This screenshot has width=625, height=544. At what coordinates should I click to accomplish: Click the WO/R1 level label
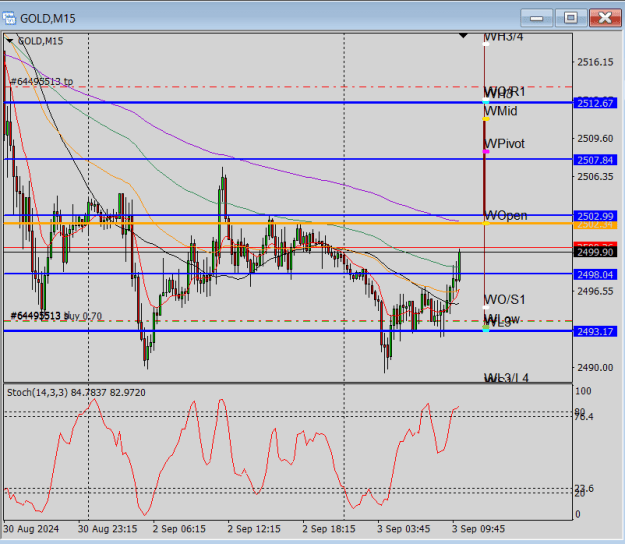tap(505, 92)
